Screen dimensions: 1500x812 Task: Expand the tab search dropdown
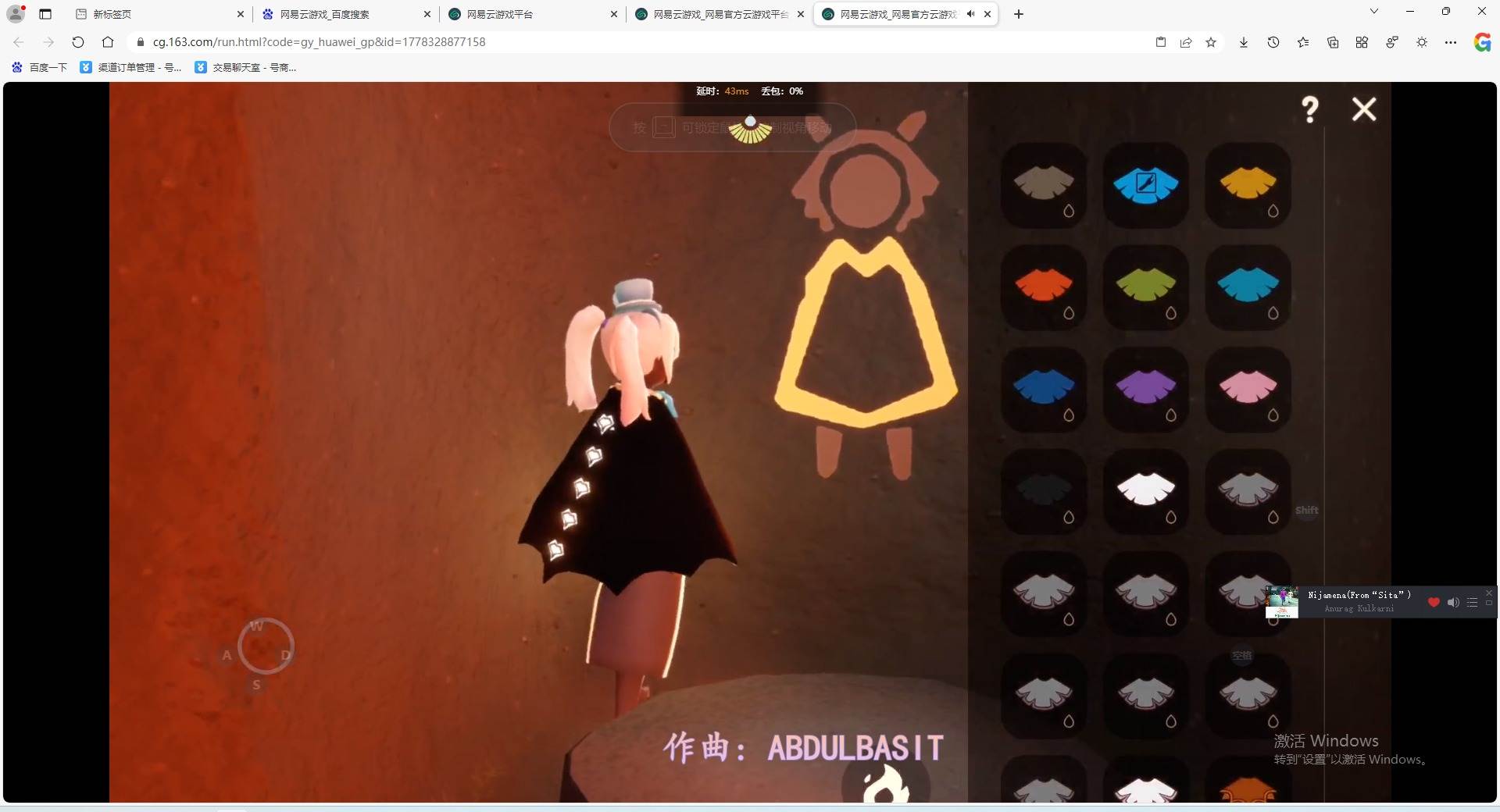pos(1374,12)
